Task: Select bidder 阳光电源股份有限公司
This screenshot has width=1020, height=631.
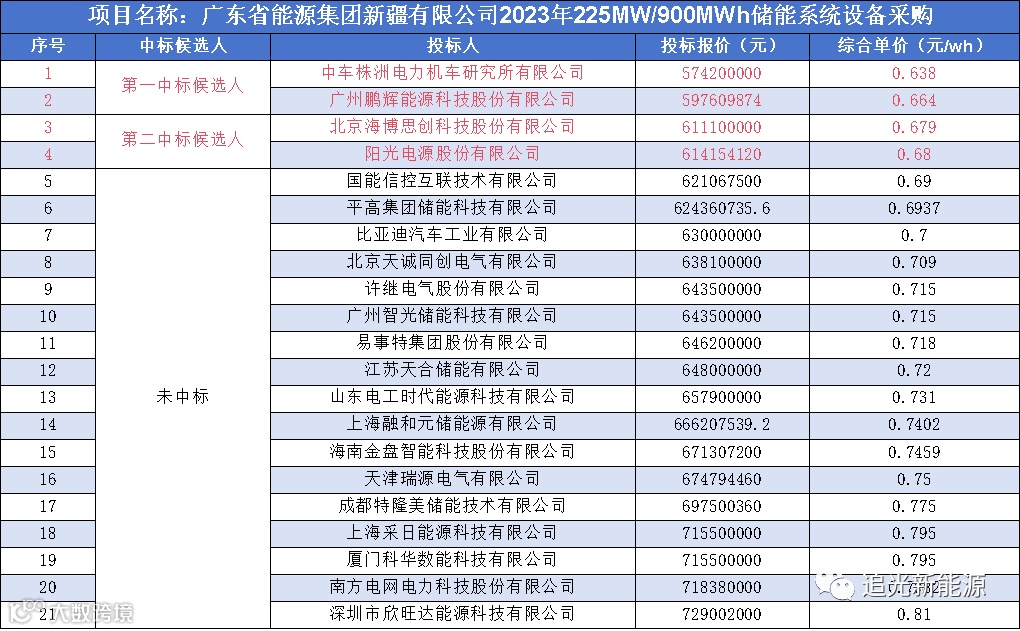Action: pos(453,154)
